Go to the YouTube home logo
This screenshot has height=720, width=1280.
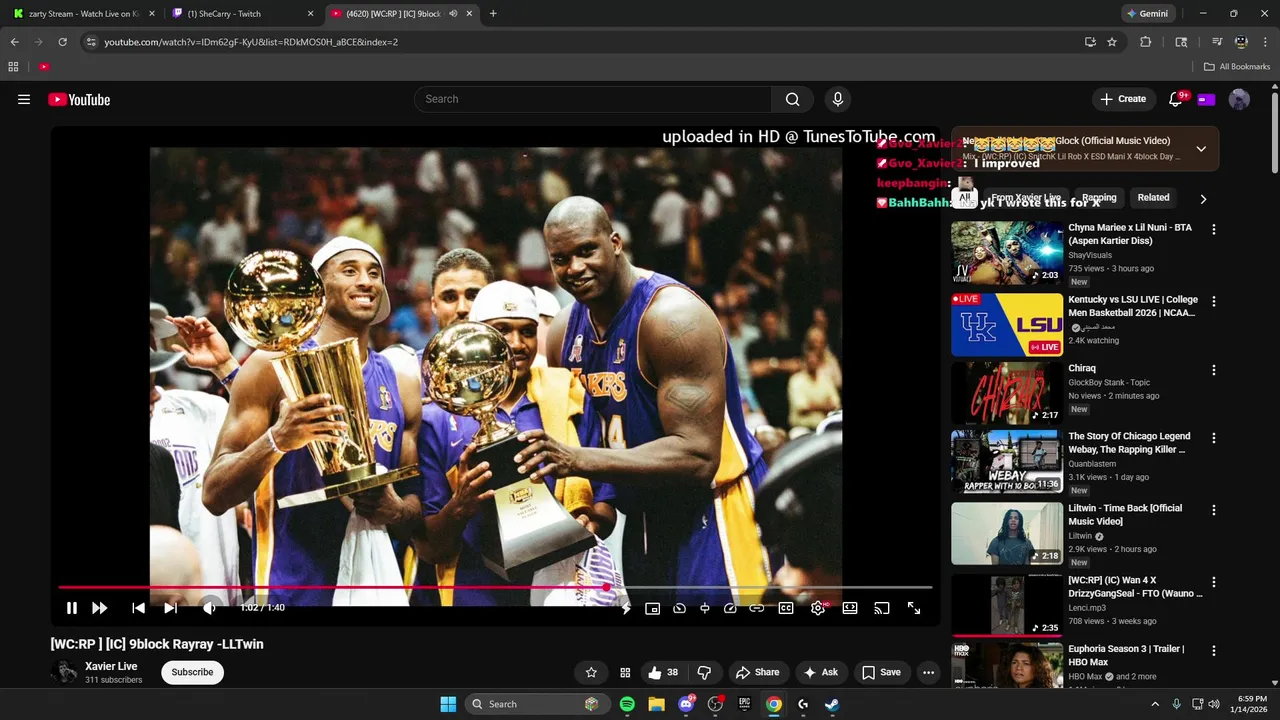(x=79, y=99)
